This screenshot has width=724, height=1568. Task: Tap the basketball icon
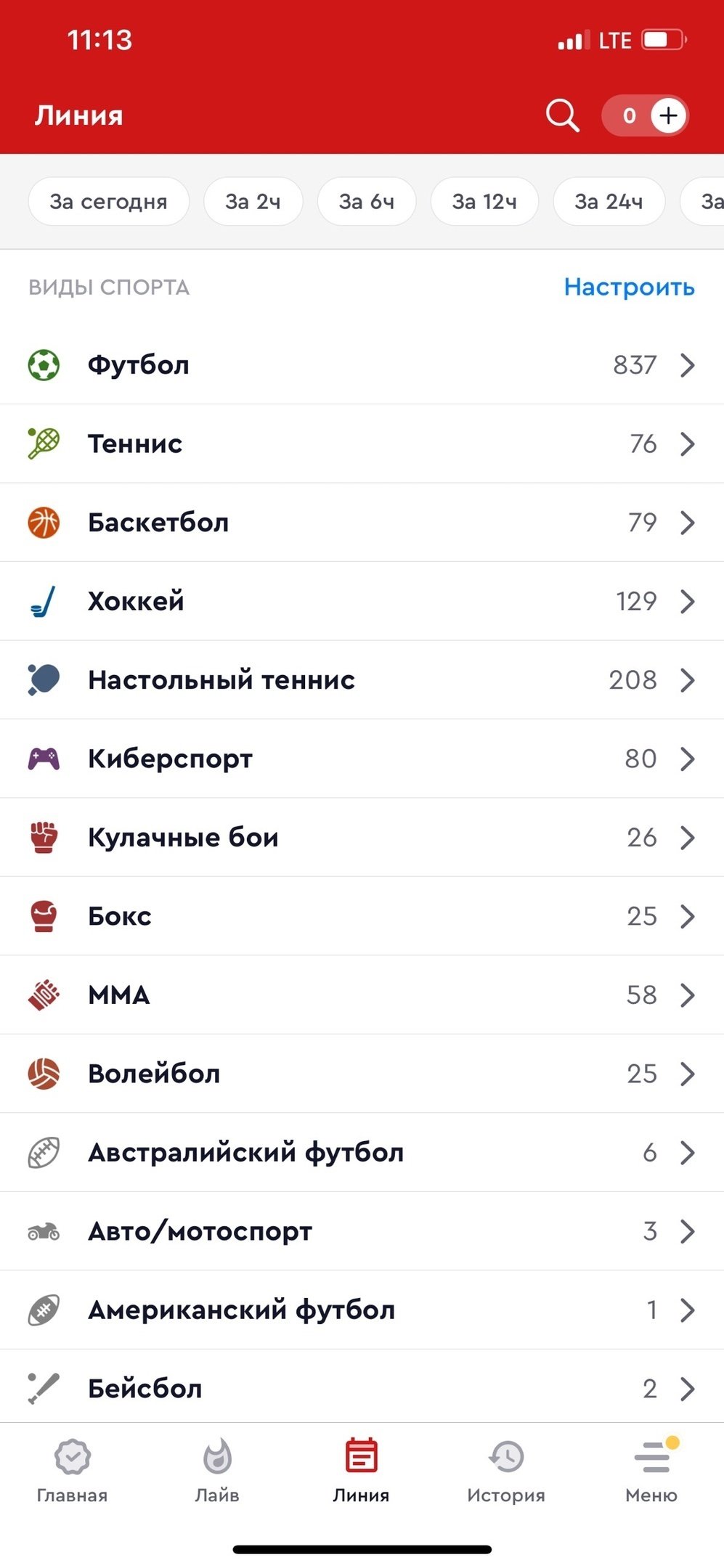coord(44,523)
